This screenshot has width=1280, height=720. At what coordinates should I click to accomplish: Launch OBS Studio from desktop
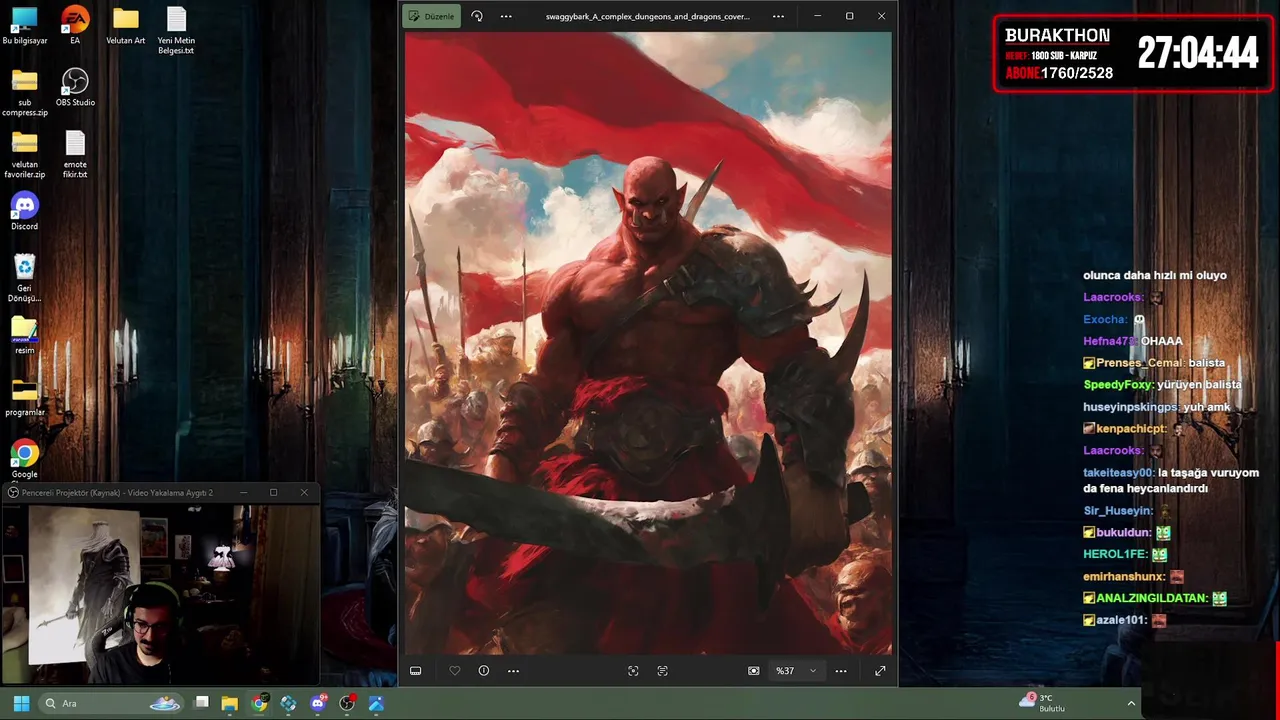75,88
